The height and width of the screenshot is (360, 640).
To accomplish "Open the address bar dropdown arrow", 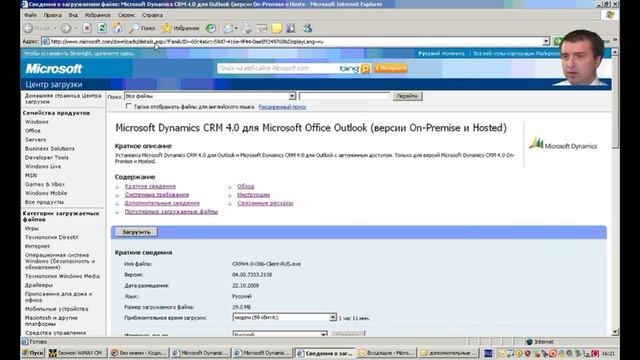I will click(x=546, y=42).
